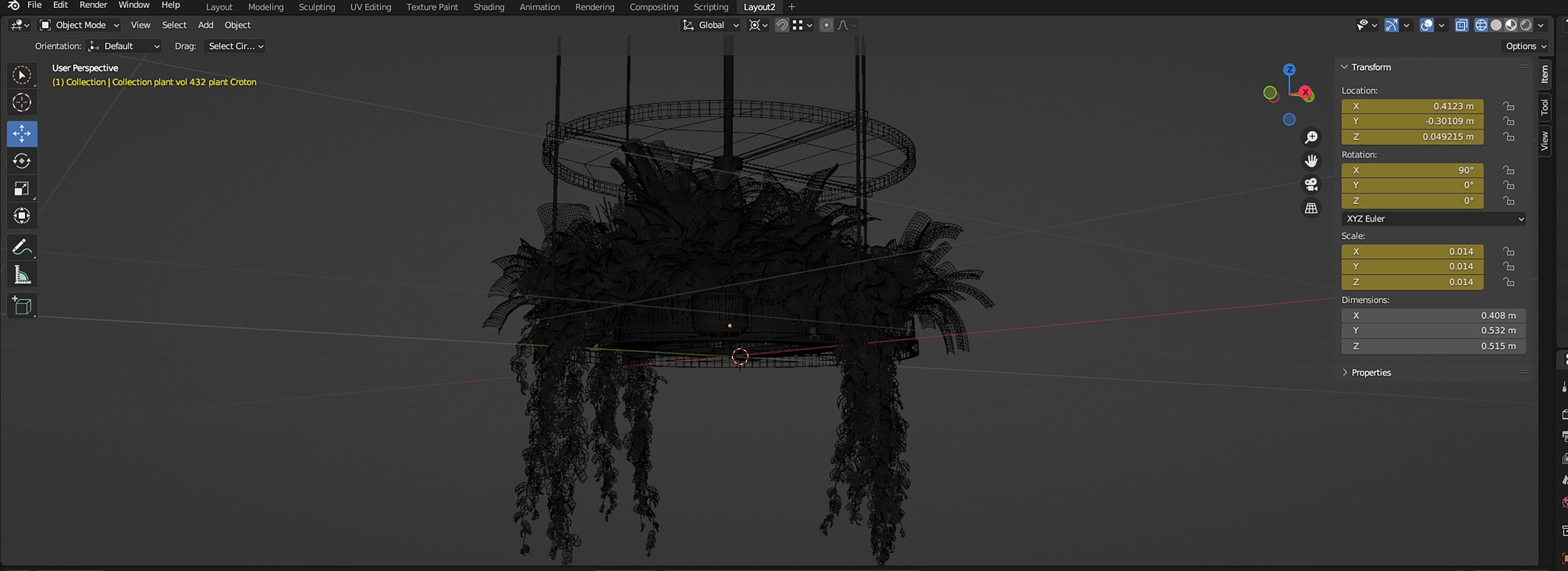
Task: Select the Rotate tool
Action: coord(22,161)
